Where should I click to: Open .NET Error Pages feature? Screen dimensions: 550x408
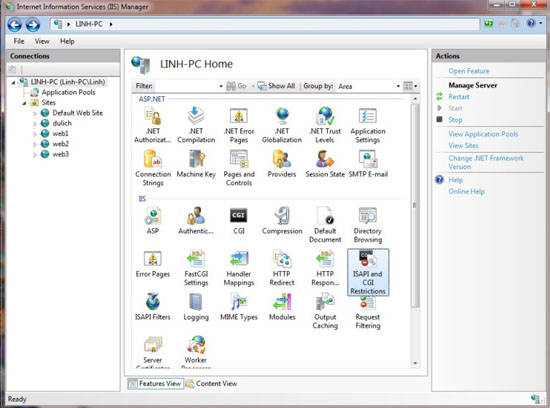pyautogui.click(x=239, y=125)
